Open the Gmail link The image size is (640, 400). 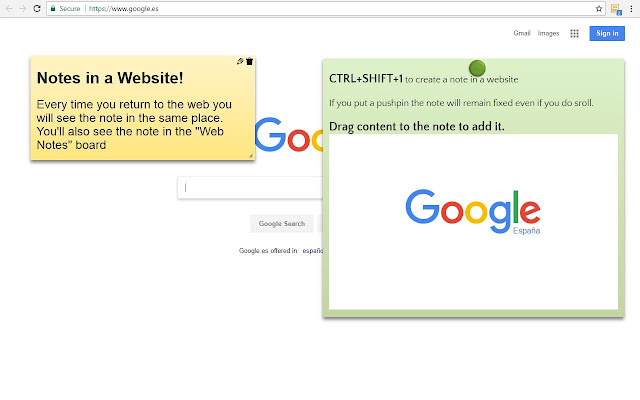coord(522,33)
